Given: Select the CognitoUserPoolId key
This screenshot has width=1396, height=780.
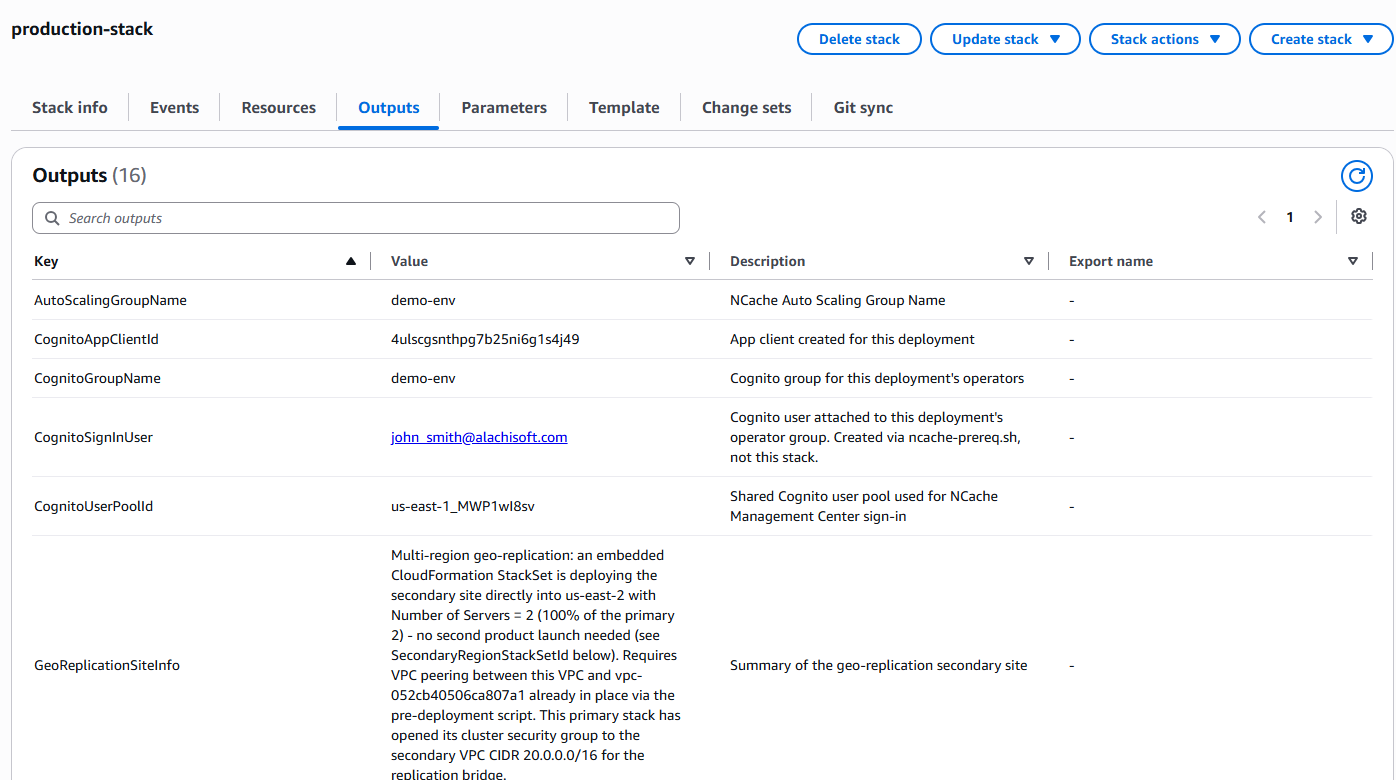Looking at the screenshot, I should (x=94, y=506).
